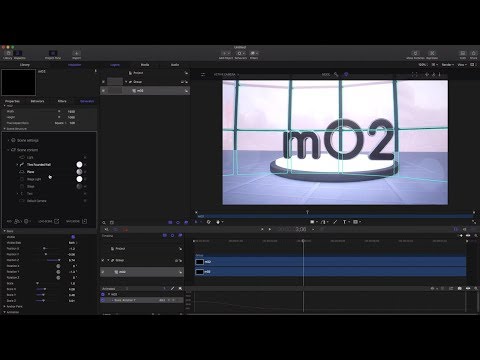Click the purple mode circle above the viewport
This screenshot has height=360, width=480.
(346, 74)
